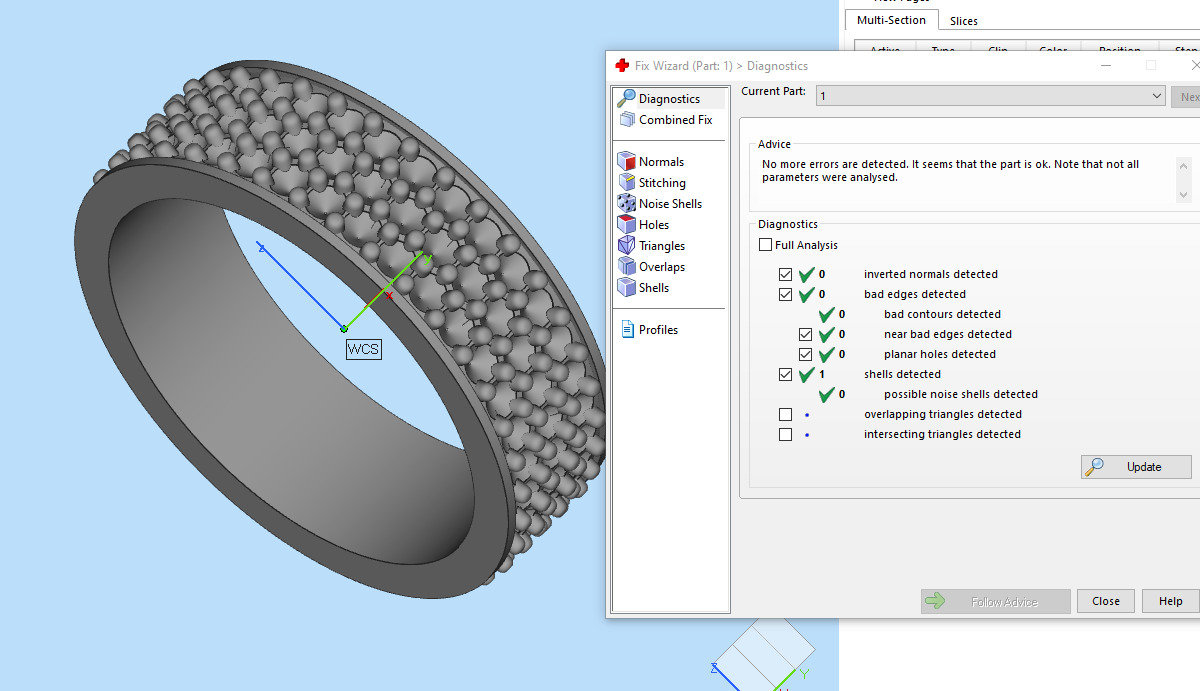The height and width of the screenshot is (691, 1200).
Task: Click the Update button
Action: pos(1136,467)
